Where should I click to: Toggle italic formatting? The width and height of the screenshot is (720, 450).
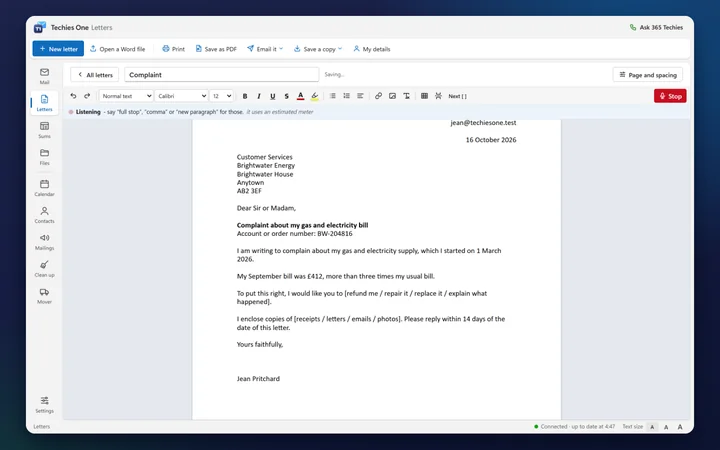point(259,96)
